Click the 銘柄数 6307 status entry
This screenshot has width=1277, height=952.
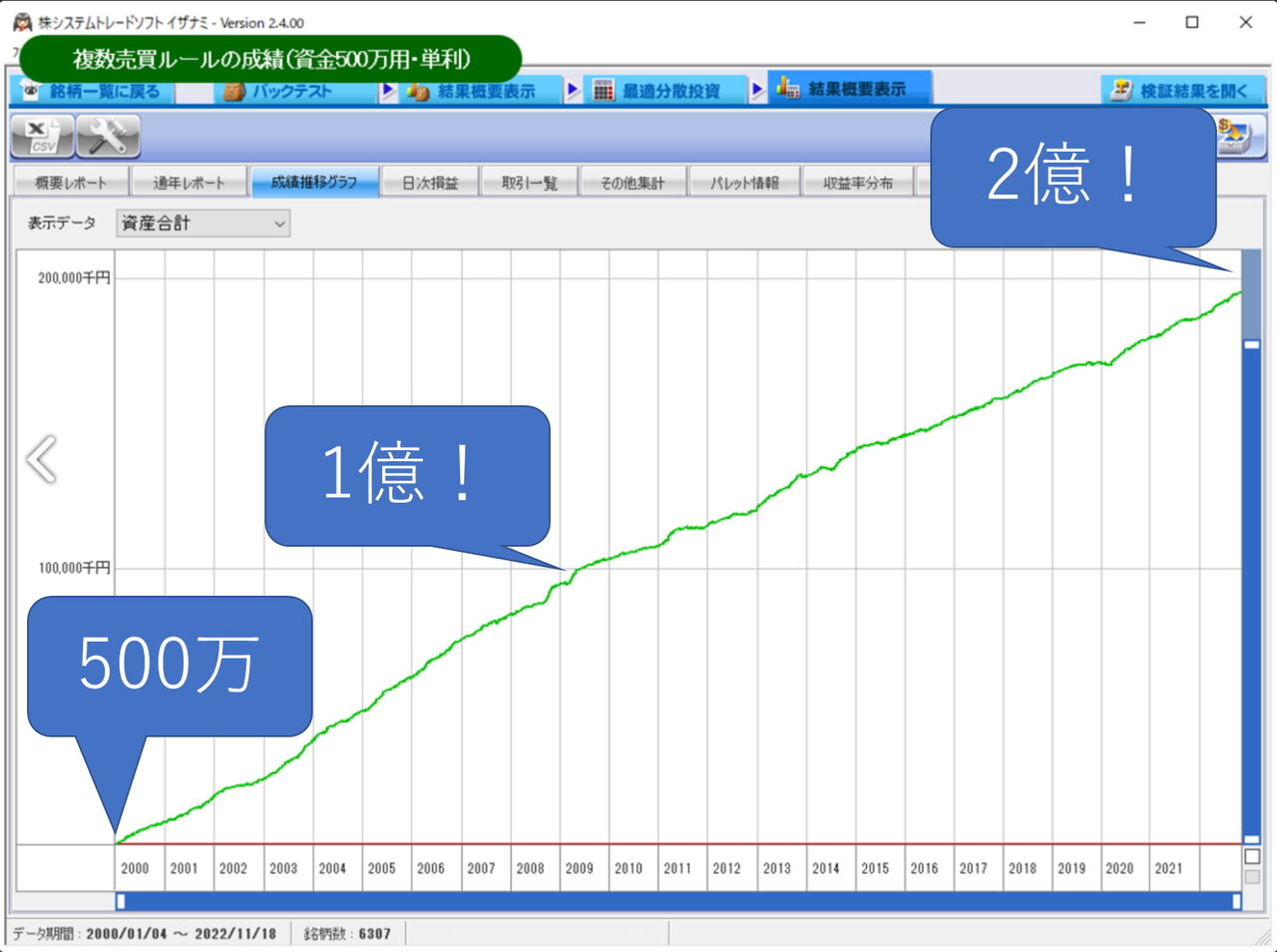347,934
